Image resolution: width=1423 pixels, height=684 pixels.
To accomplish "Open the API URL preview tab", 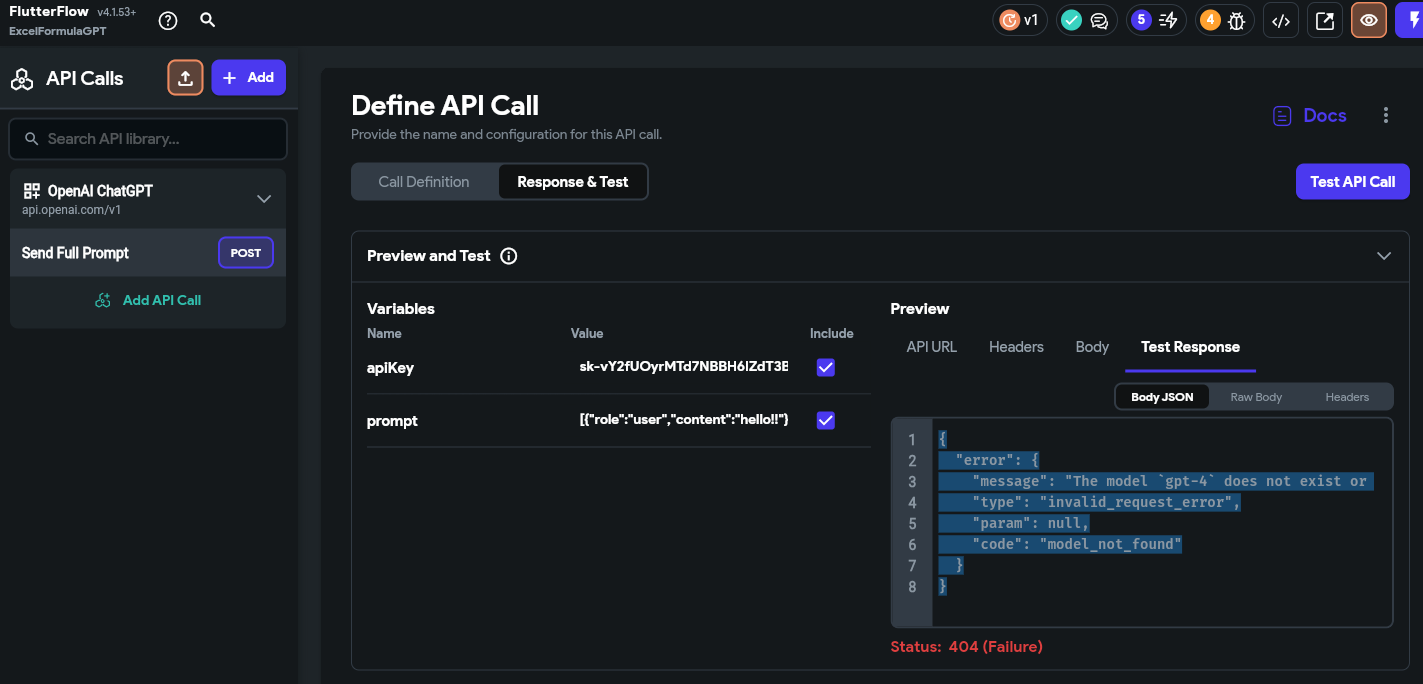I will (932, 347).
